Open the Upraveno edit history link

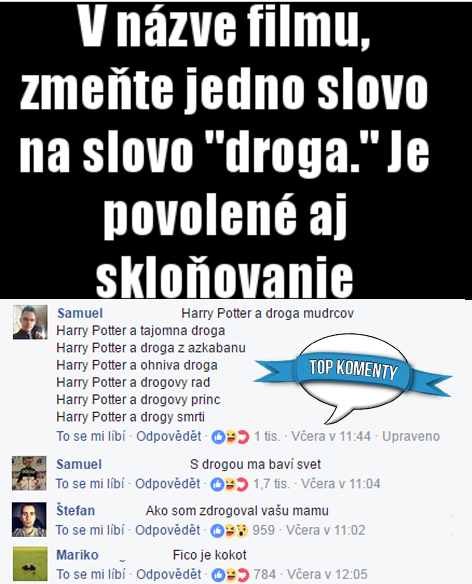pos(411,436)
